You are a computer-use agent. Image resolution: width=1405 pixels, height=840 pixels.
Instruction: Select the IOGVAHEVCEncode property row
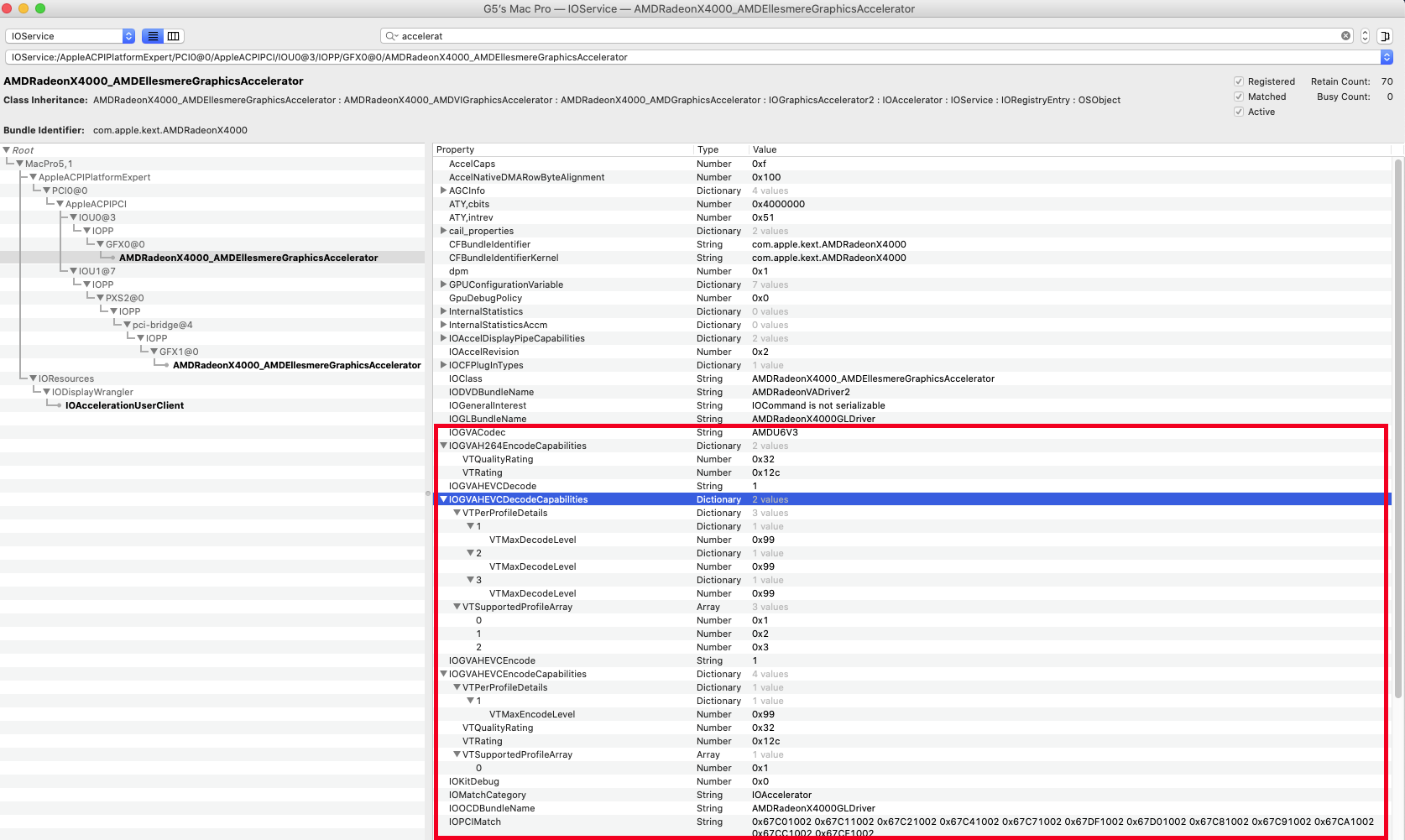click(x=912, y=660)
